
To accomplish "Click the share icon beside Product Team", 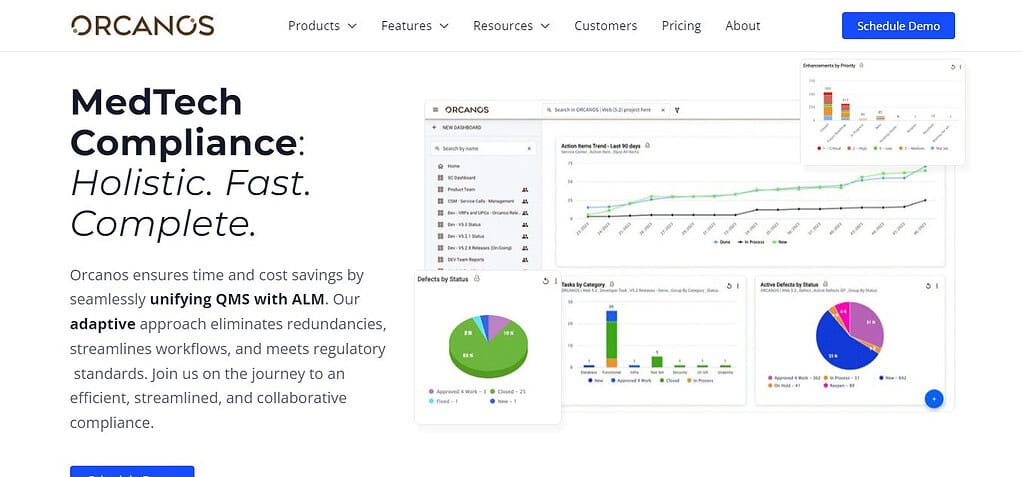I will click(525, 190).
